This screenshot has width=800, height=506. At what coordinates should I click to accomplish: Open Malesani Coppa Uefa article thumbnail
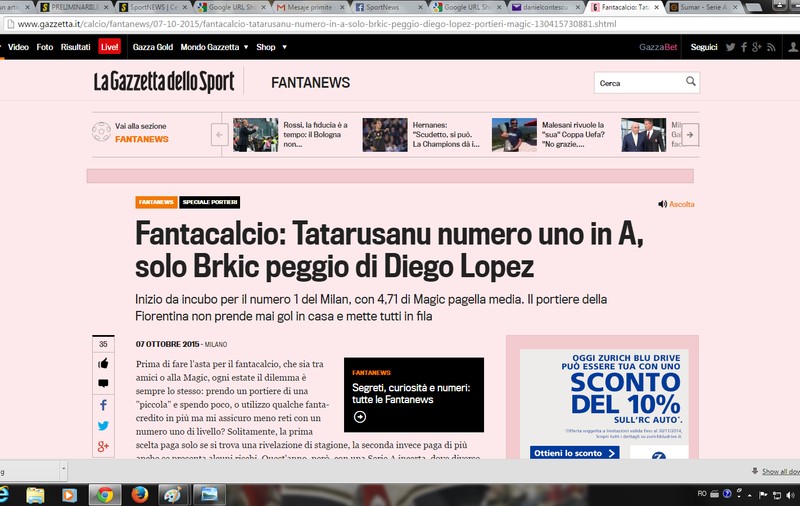(x=514, y=135)
